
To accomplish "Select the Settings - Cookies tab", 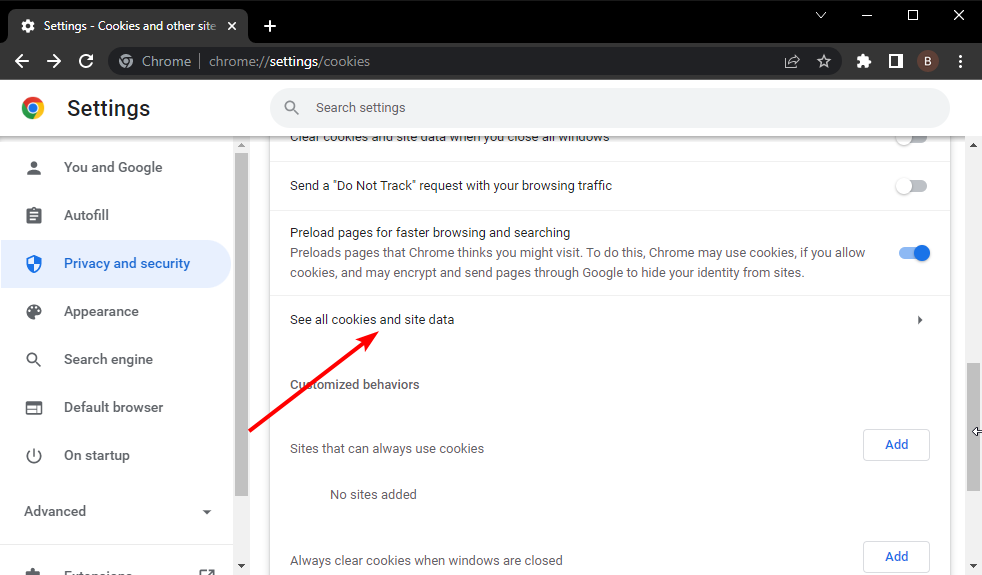I will (128, 26).
